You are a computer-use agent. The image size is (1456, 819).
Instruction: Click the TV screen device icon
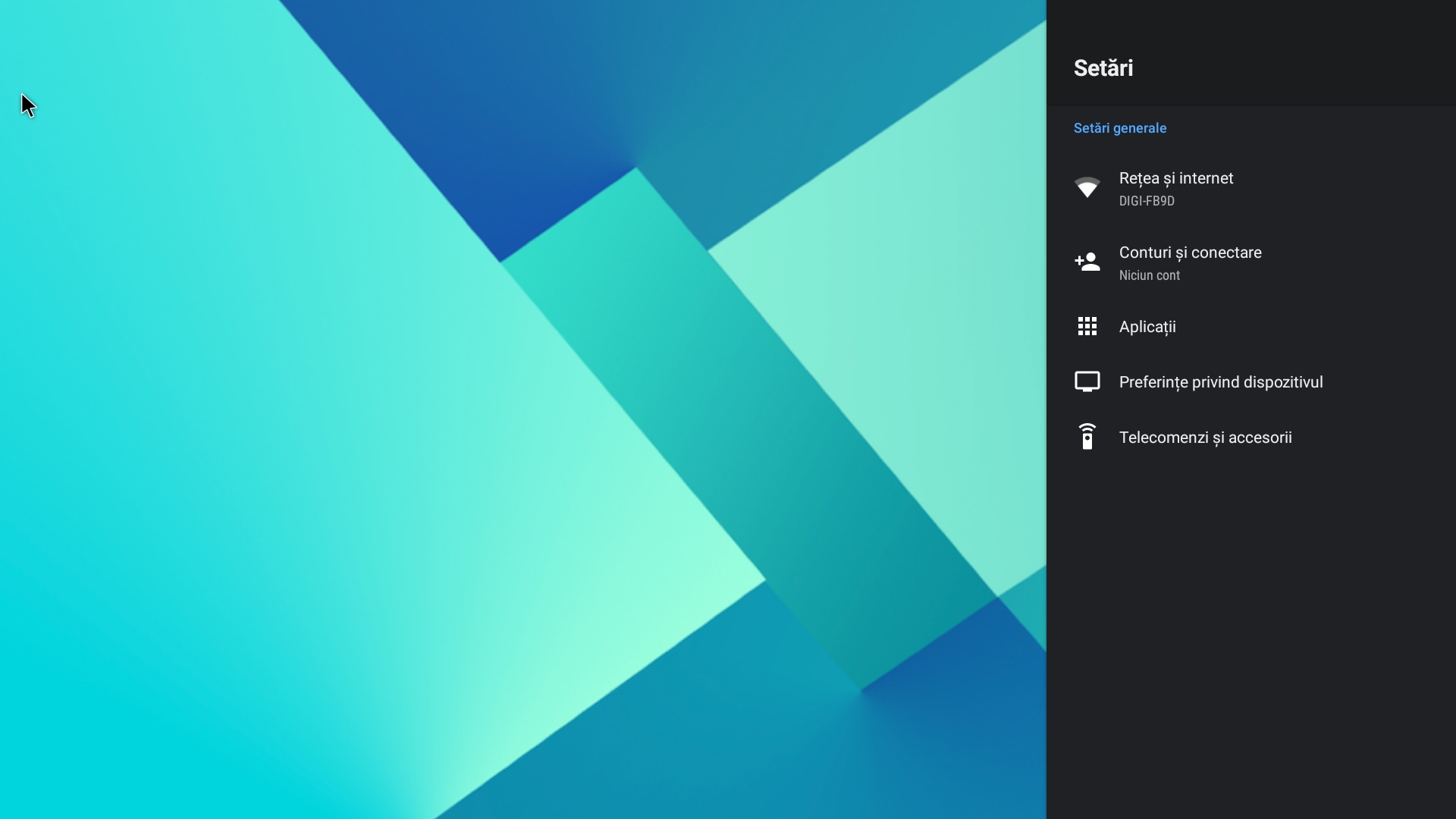pyautogui.click(x=1087, y=381)
